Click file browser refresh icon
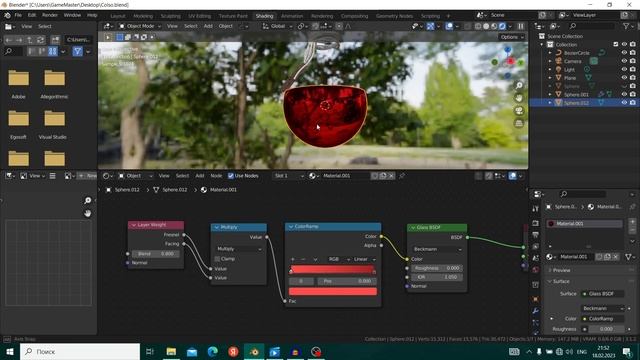This screenshot has width=640, height=360. coord(40,40)
